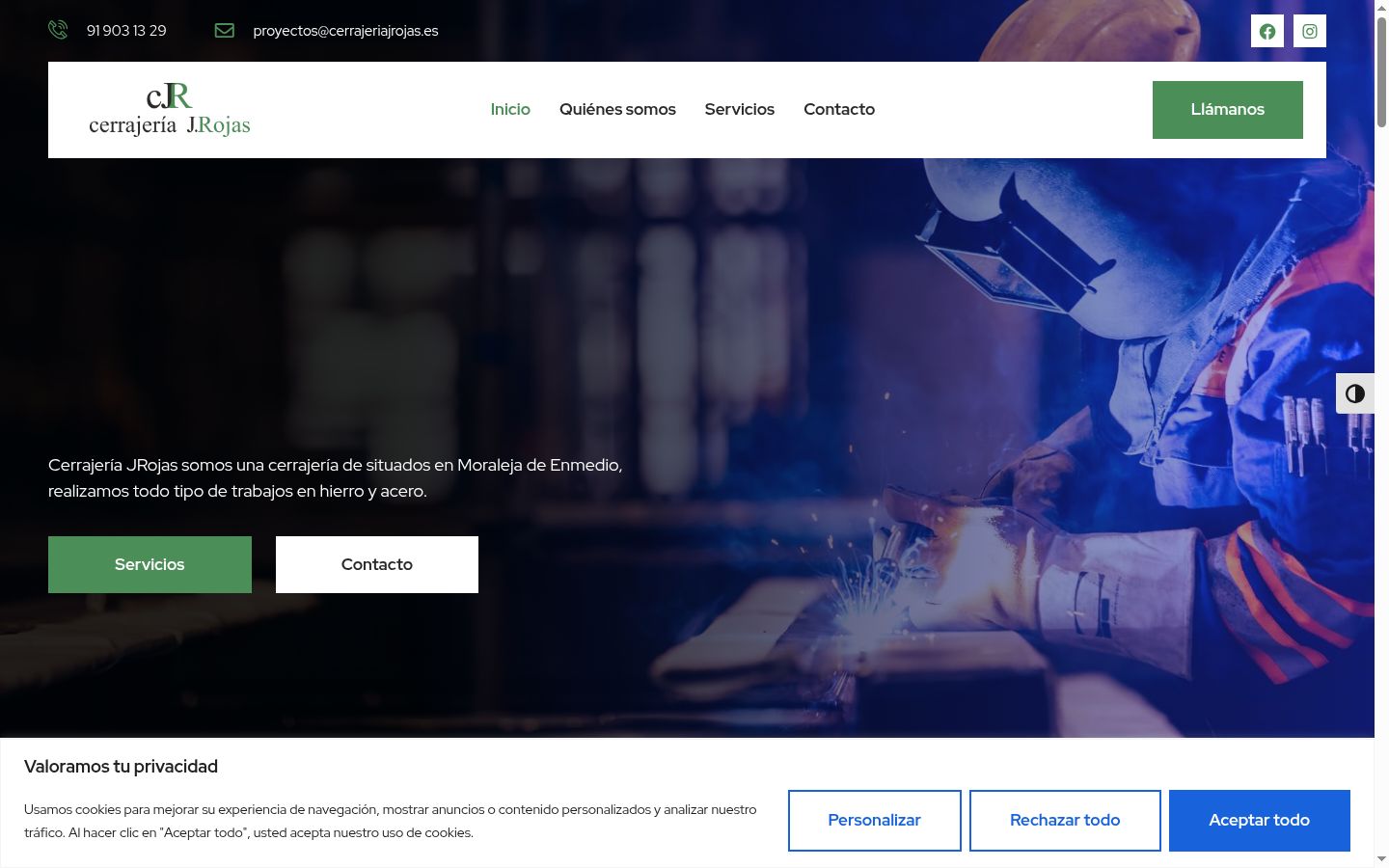Click the envelope email icon
Image resolution: width=1389 pixels, height=868 pixels.
225,30
